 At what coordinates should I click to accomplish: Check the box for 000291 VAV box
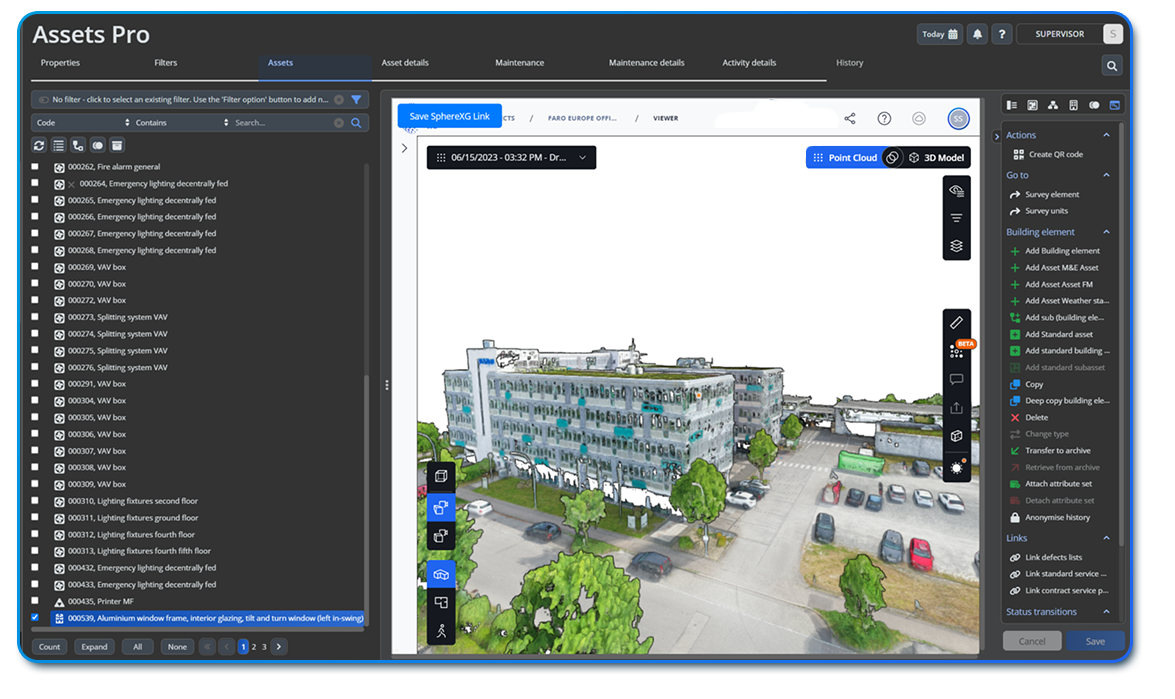[x=35, y=384]
